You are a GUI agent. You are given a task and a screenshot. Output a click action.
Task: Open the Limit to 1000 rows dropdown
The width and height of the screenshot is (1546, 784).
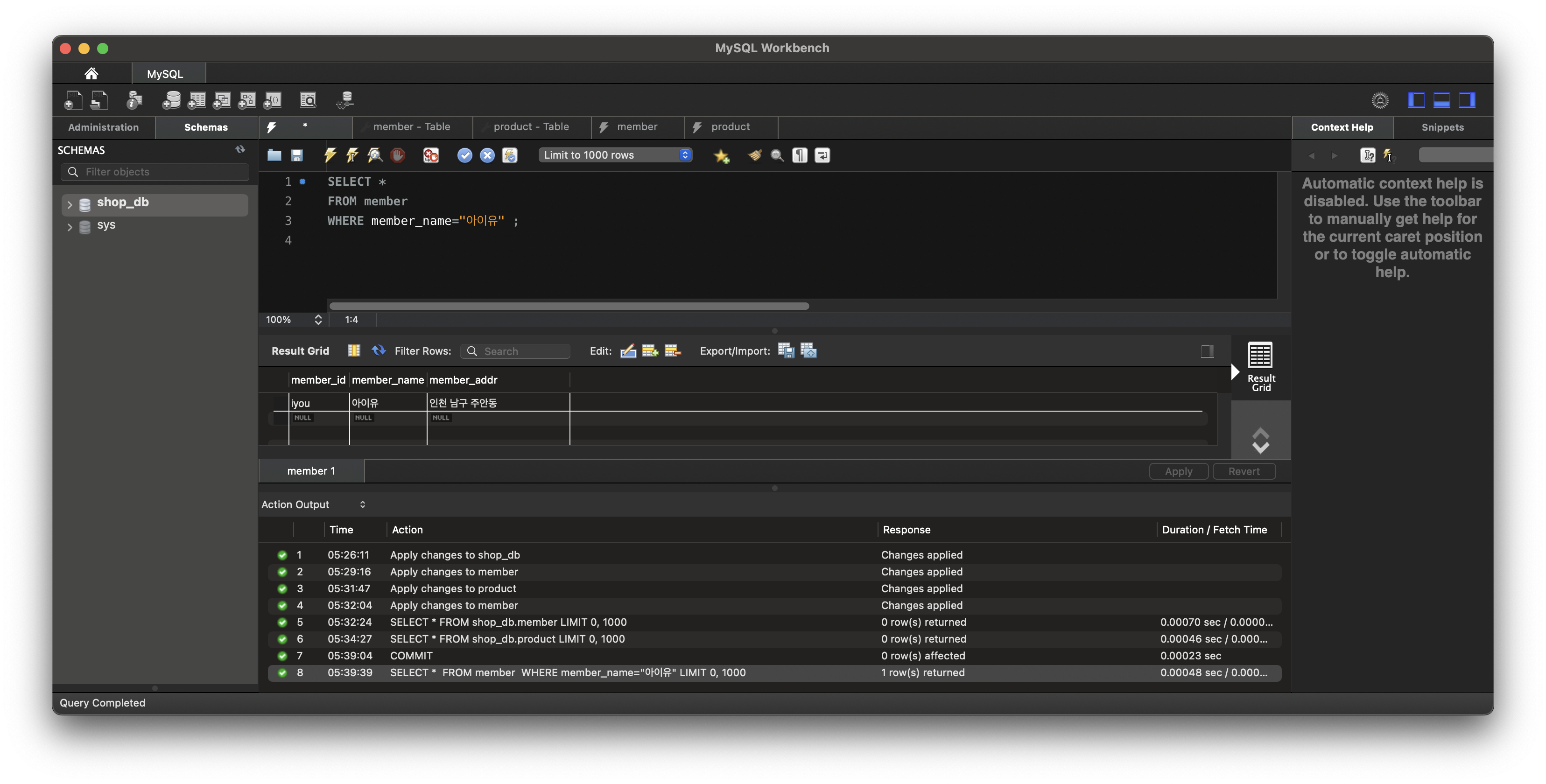coord(616,155)
